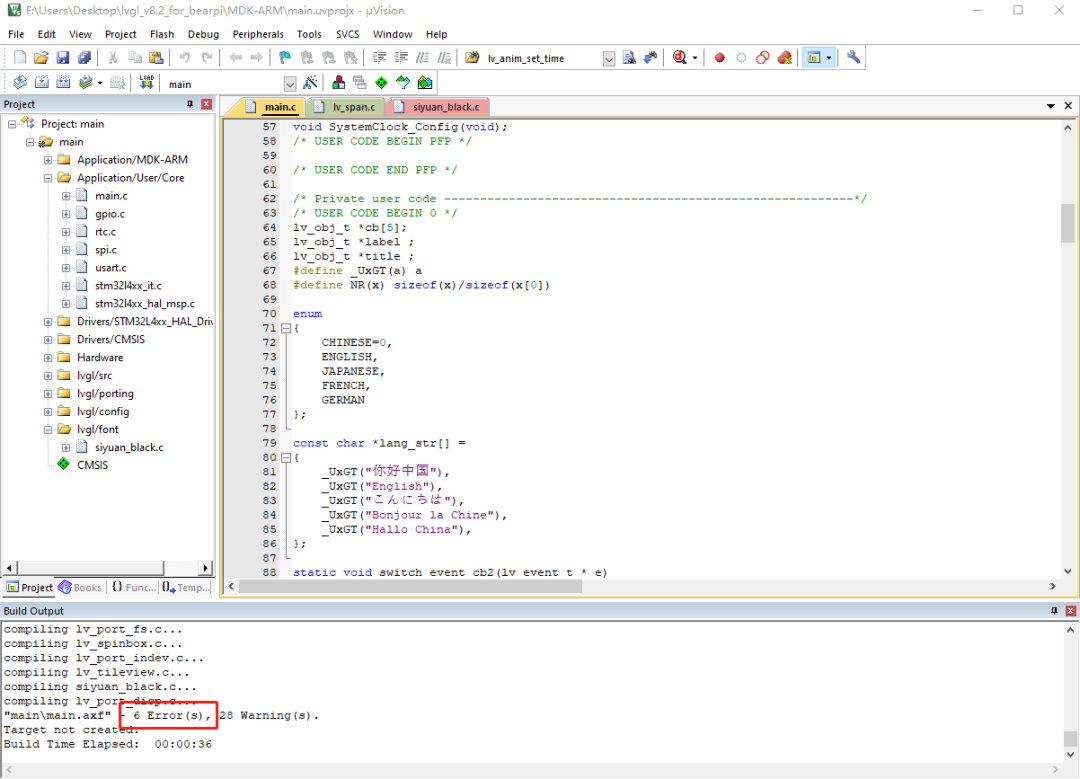The height and width of the screenshot is (779, 1080).
Task: Create a new file with New icon
Action: point(20,58)
